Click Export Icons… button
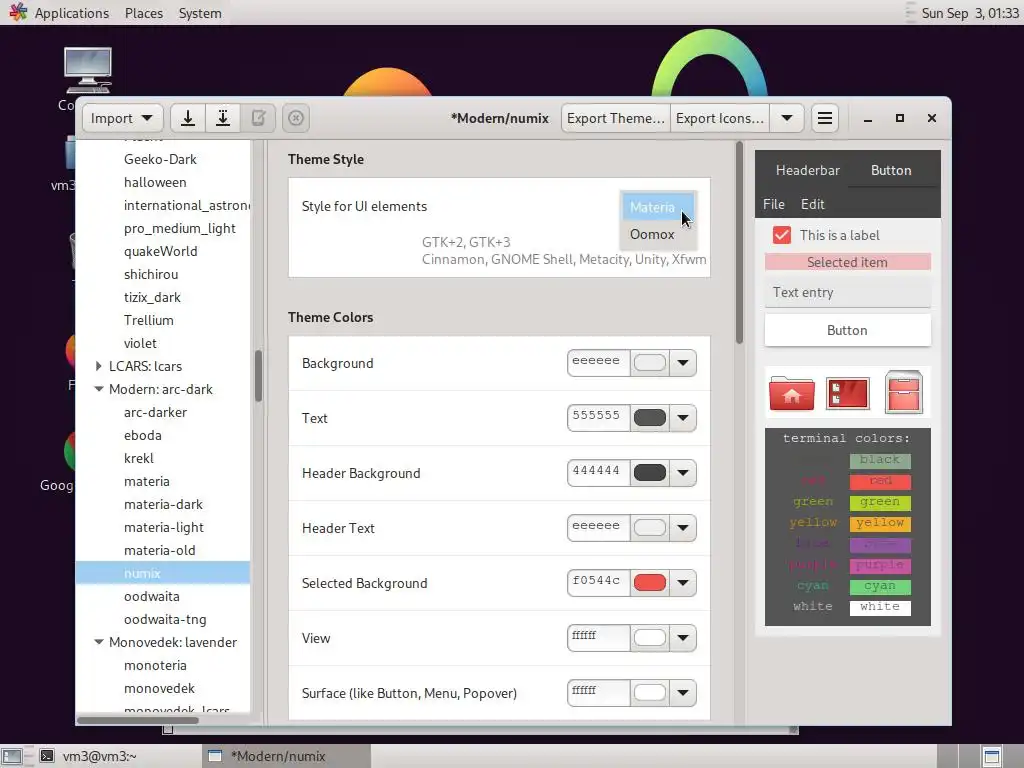 click(x=720, y=118)
